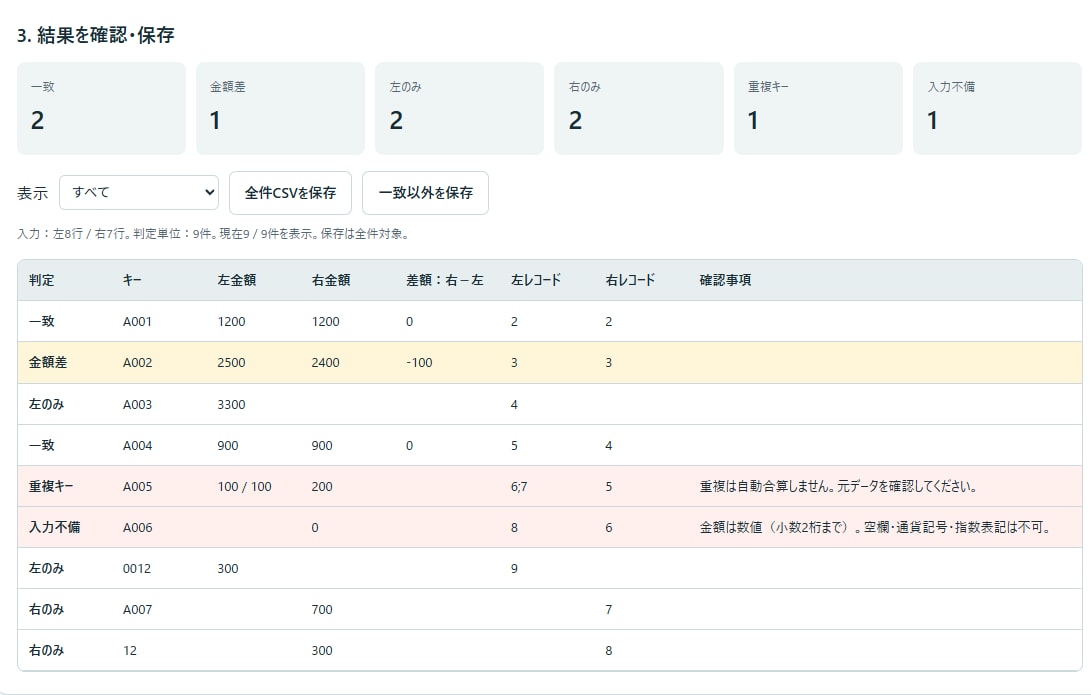Click the left amount 2500
The width and height of the screenshot is (1091, 695).
[x=231, y=362]
